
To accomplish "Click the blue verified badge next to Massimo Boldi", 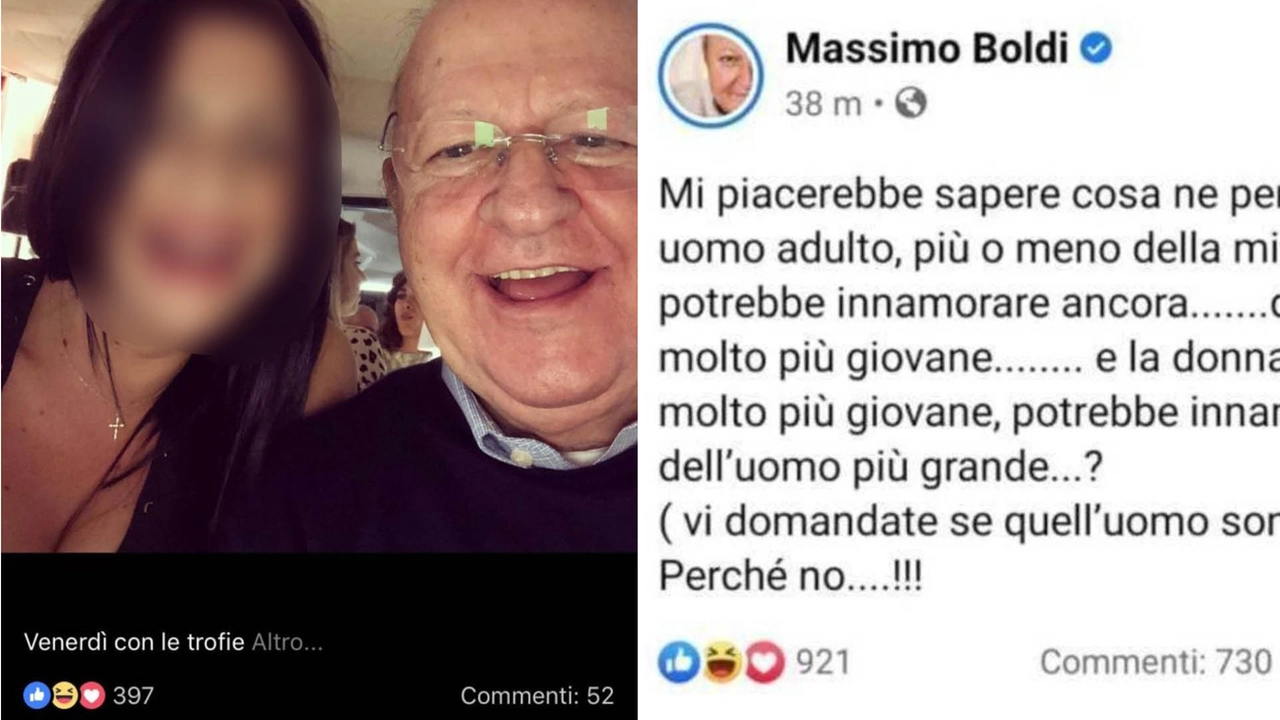I will click(x=1097, y=48).
